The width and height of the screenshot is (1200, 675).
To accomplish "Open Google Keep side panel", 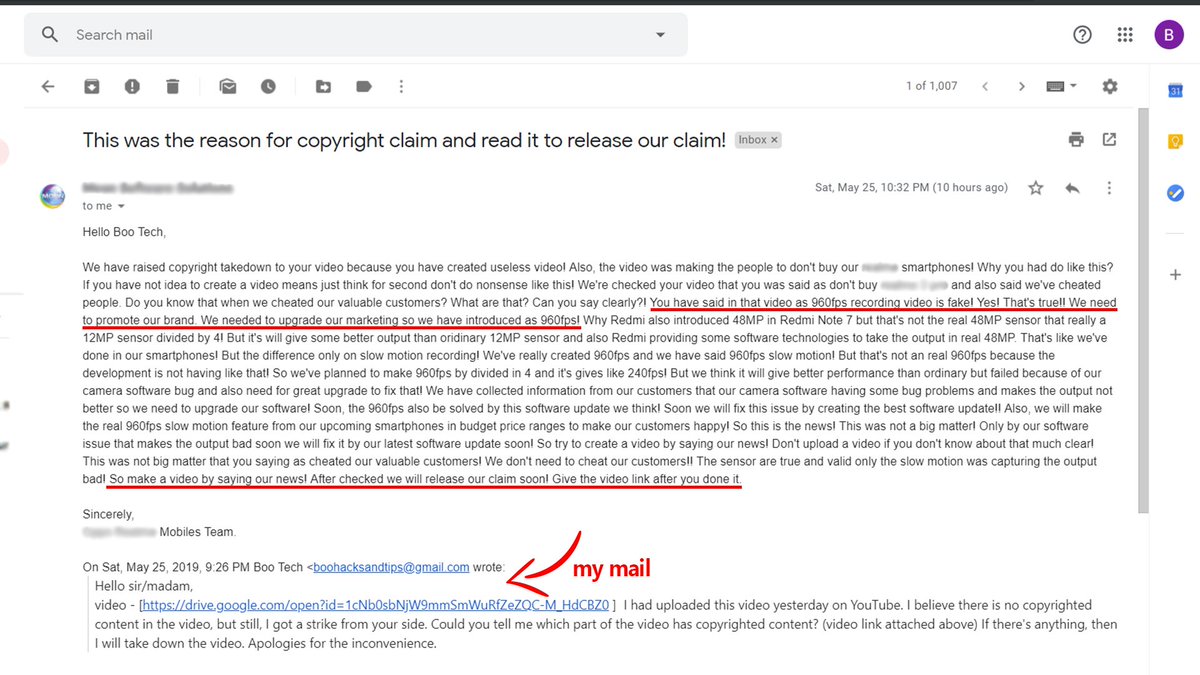I will pyautogui.click(x=1176, y=142).
